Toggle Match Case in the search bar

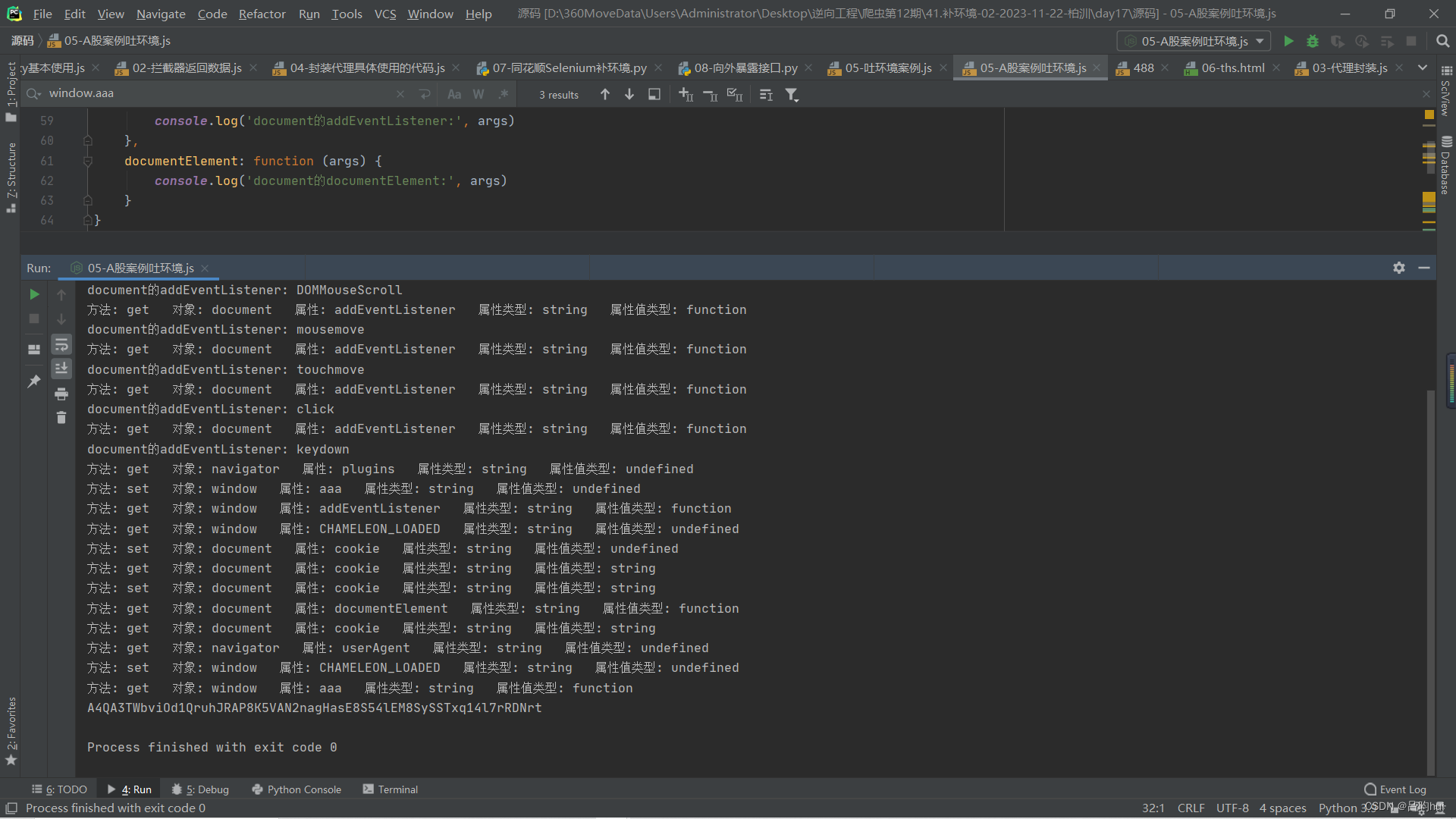[454, 94]
